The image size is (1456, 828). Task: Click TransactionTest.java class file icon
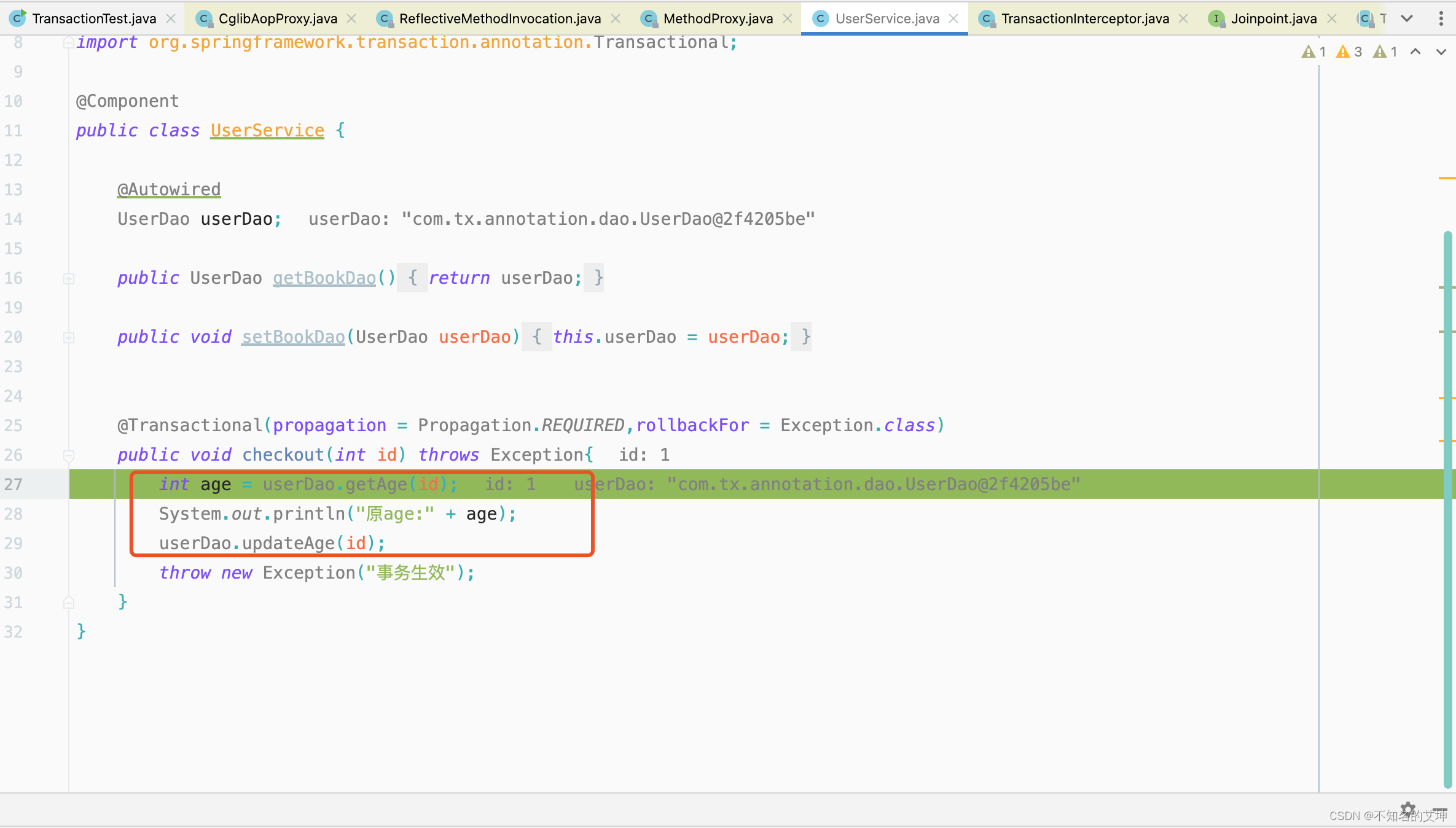18,18
